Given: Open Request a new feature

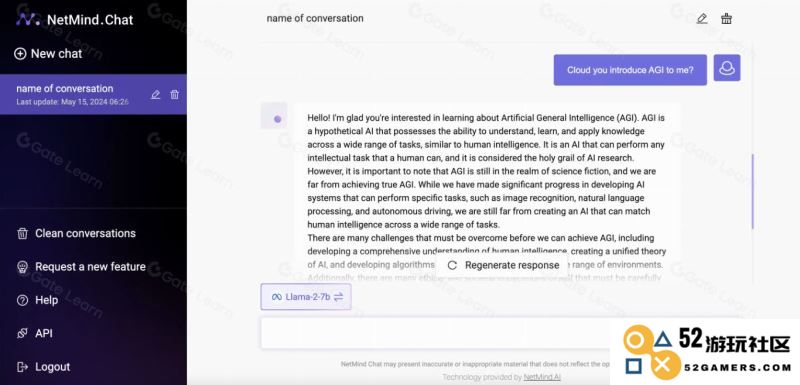Looking at the screenshot, I should point(82,267).
